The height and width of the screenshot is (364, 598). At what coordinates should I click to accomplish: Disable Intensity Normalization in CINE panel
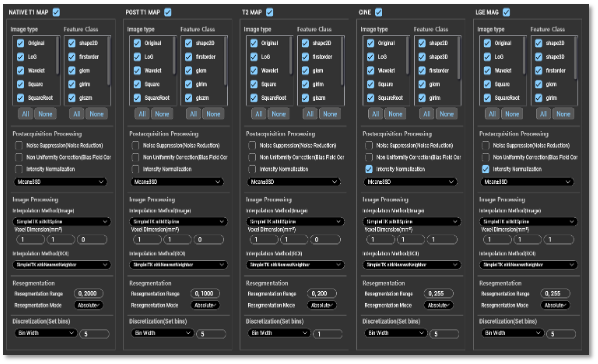369,169
